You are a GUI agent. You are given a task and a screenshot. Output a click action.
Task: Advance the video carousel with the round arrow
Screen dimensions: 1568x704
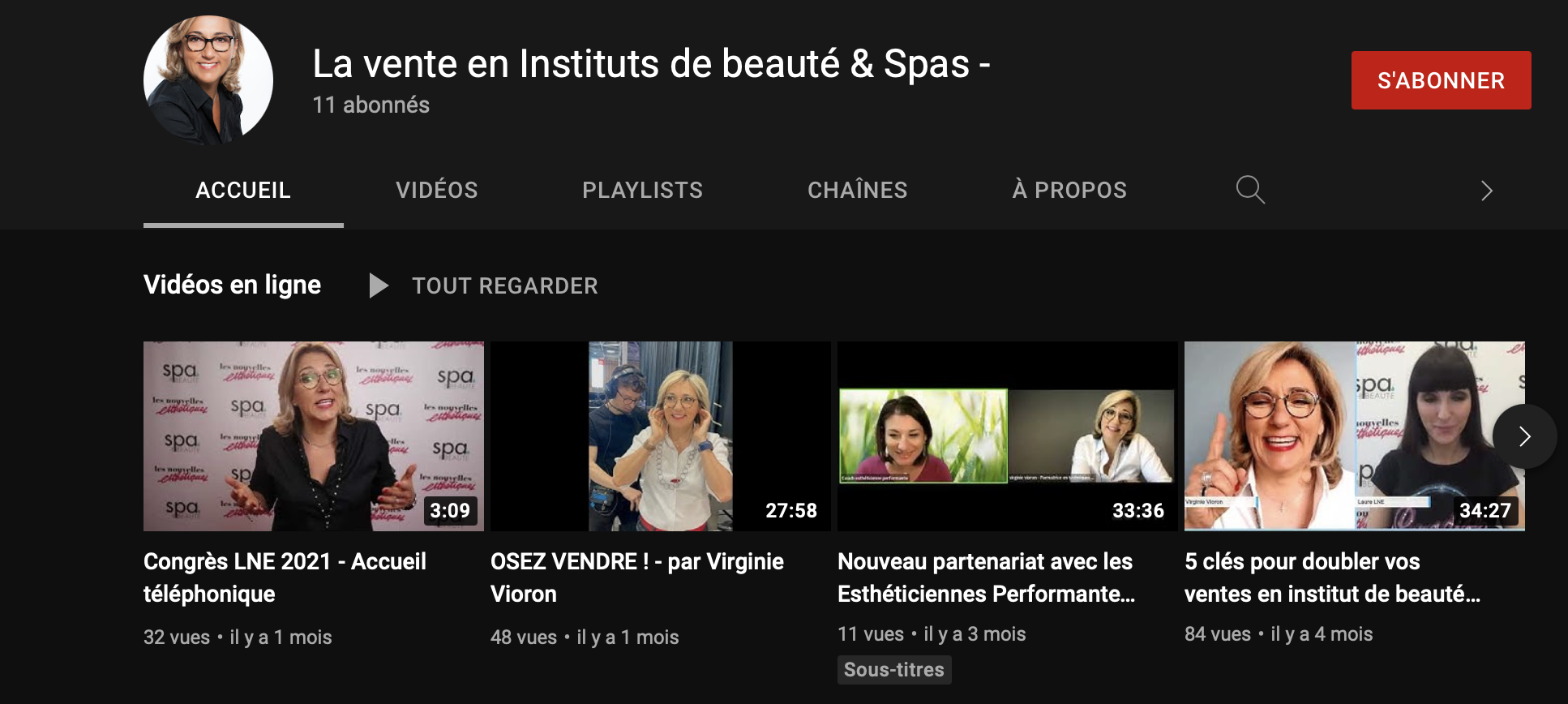point(1524,436)
